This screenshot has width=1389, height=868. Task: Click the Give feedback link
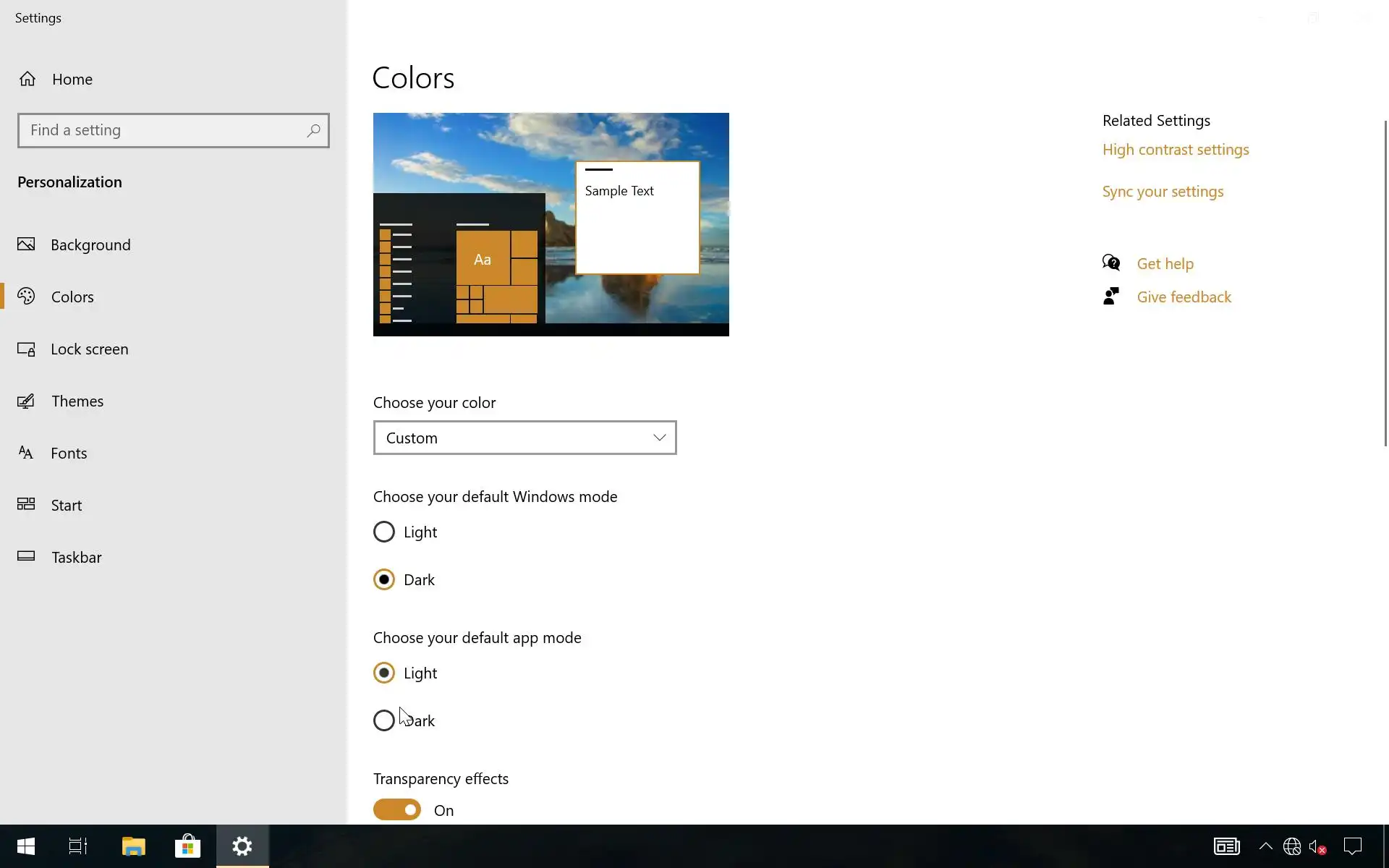click(1184, 297)
